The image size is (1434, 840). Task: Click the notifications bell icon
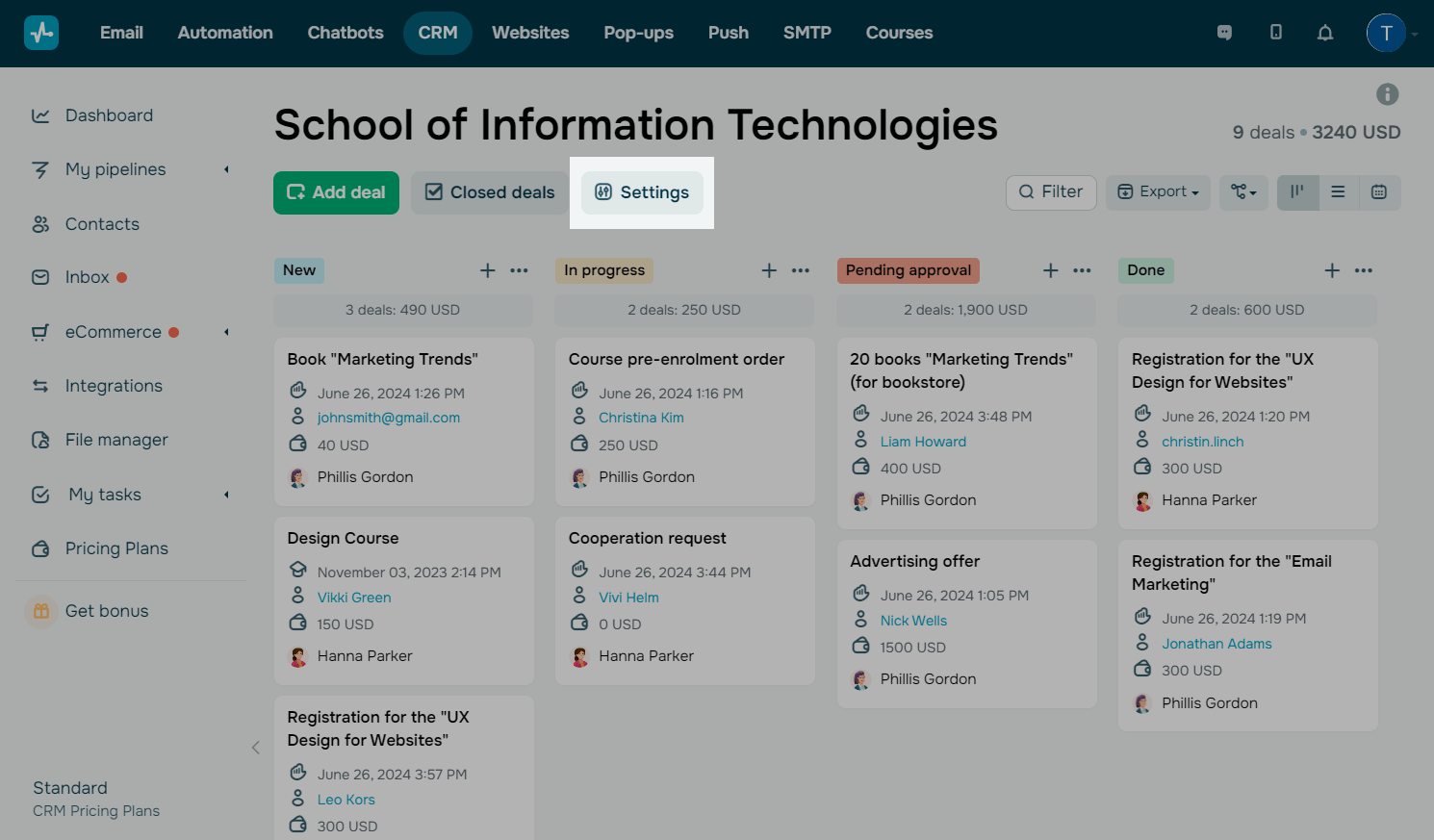pos(1325,33)
